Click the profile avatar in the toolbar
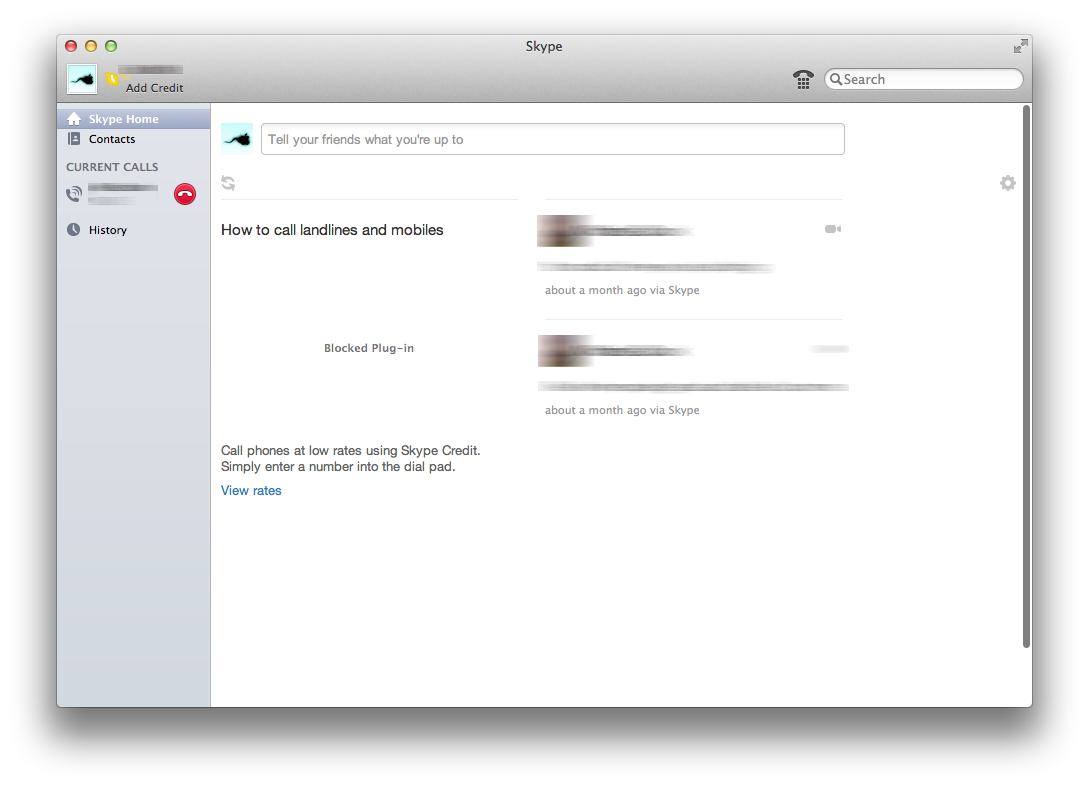 coord(82,79)
